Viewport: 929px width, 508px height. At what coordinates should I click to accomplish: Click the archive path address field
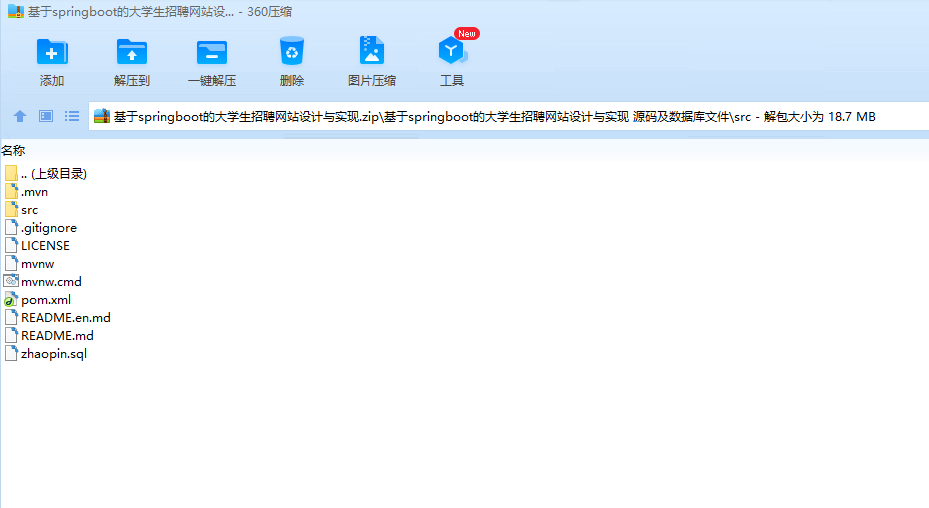point(508,116)
